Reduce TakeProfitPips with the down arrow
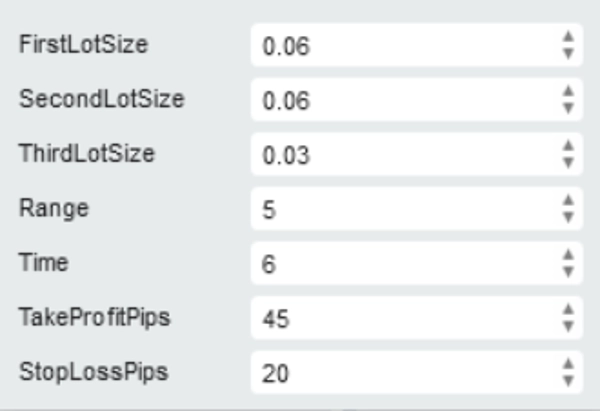The height and width of the screenshot is (411, 600). coord(568,326)
